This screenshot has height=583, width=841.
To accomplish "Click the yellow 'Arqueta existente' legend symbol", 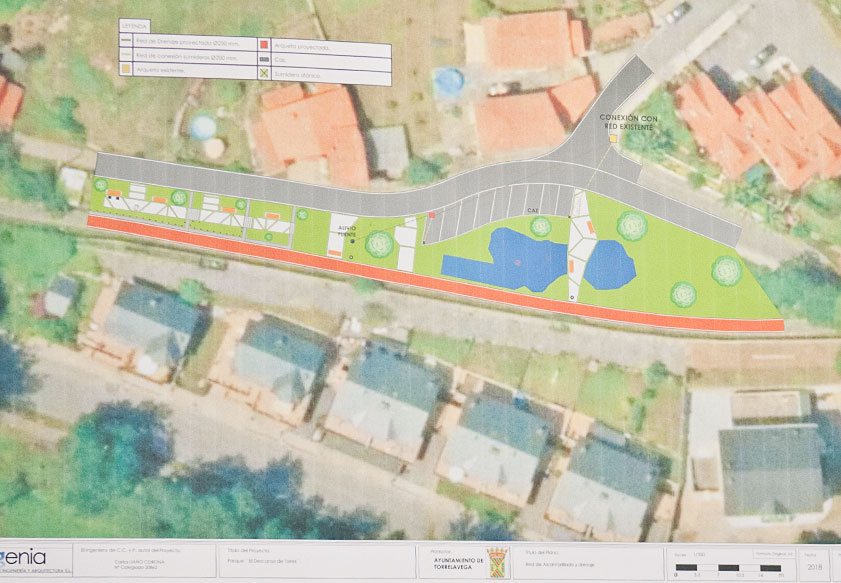I will [x=125, y=69].
